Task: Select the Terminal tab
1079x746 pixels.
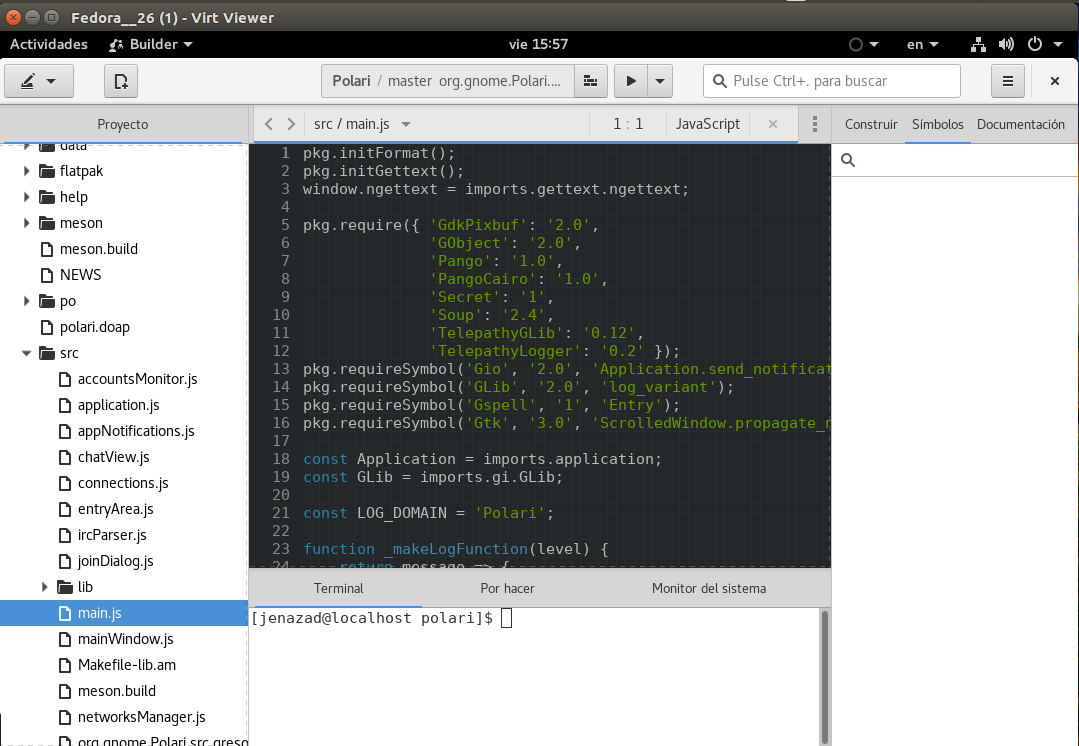Action: pos(338,588)
